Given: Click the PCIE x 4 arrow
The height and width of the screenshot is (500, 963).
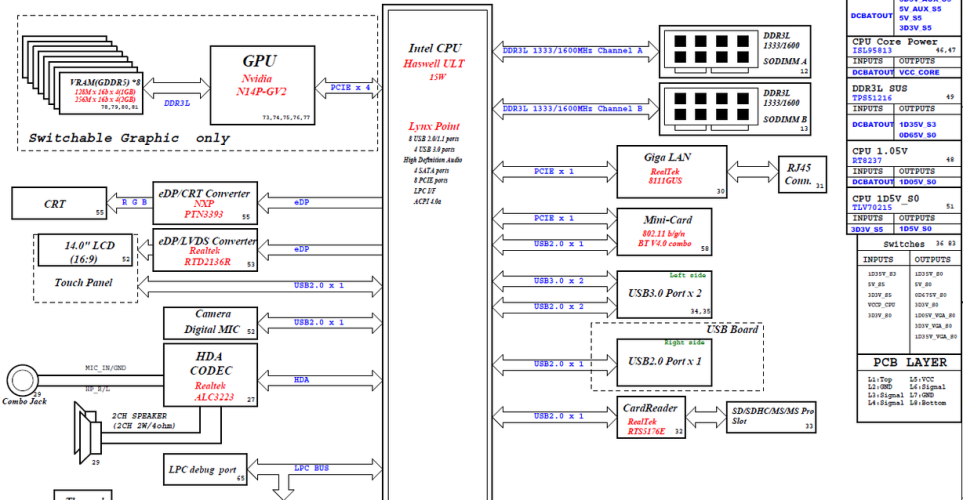Looking at the screenshot, I should coord(348,88).
